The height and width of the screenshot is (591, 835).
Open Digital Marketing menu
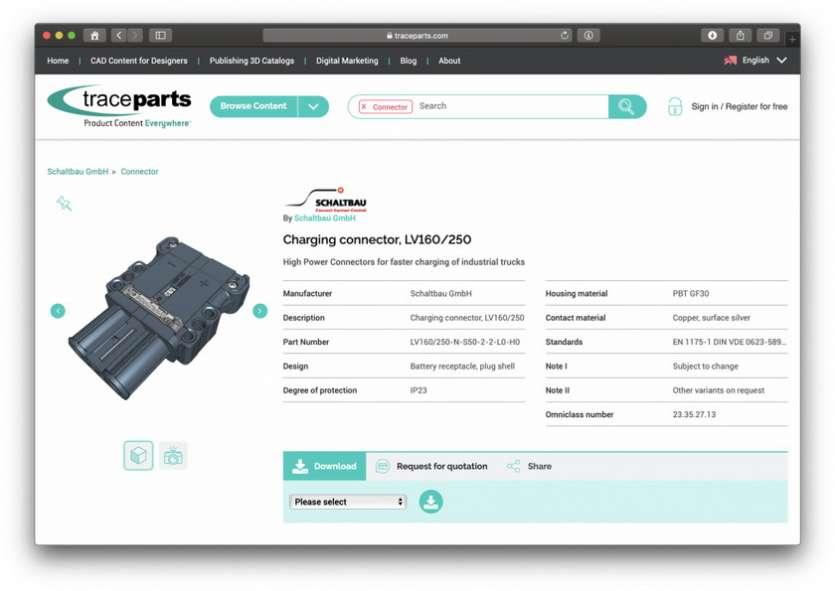coord(347,61)
